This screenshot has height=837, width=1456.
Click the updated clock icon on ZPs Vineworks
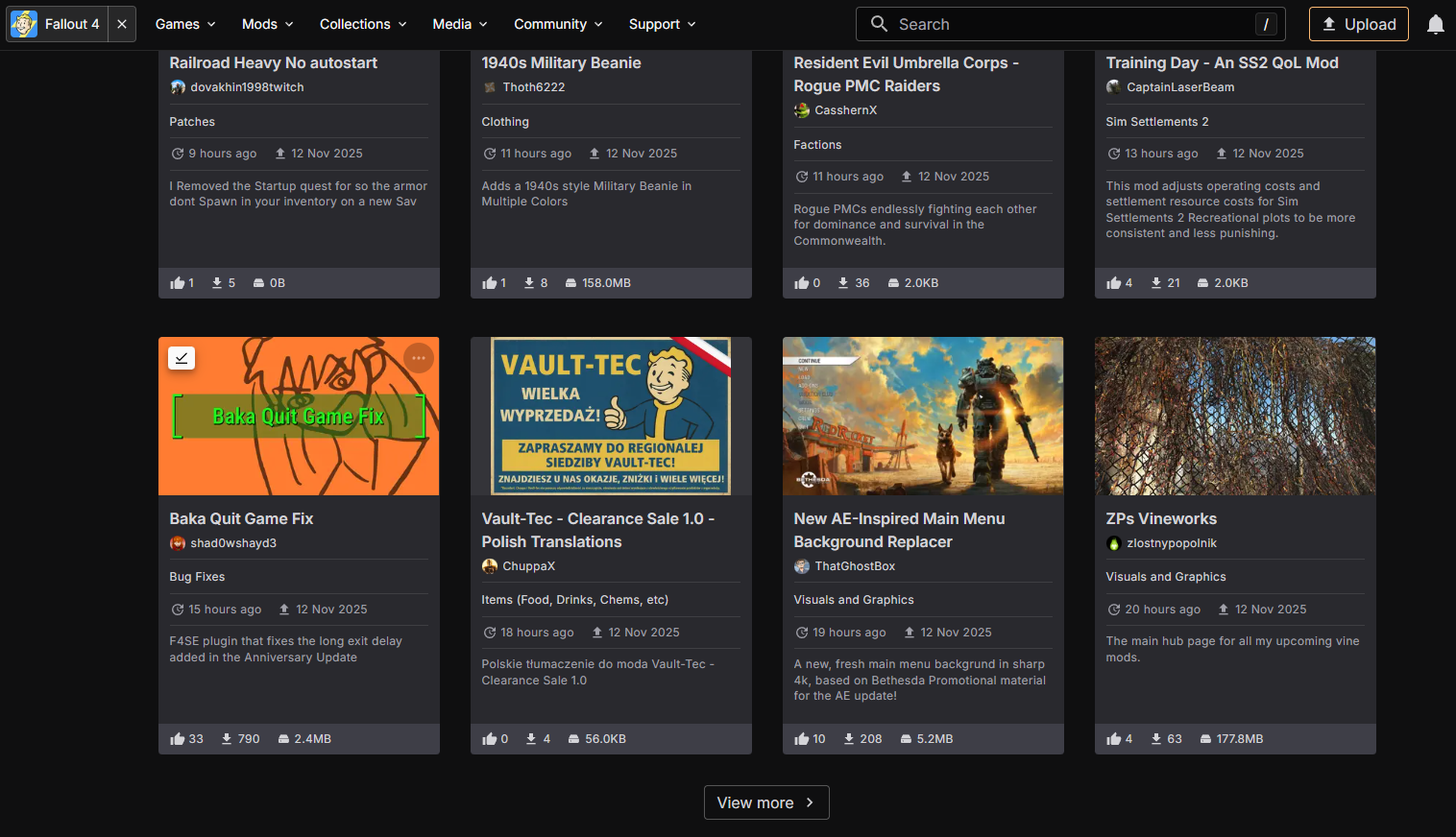[1114, 610]
